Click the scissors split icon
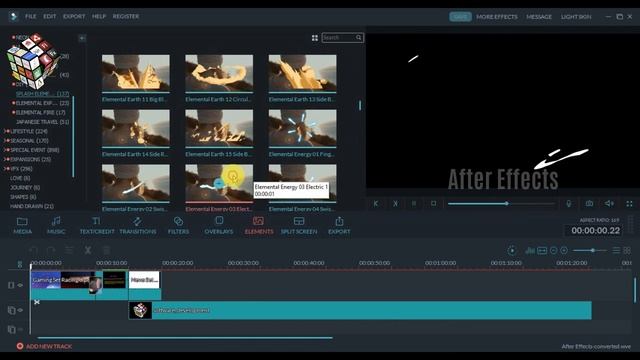640x360 pixels. coord(87,250)
